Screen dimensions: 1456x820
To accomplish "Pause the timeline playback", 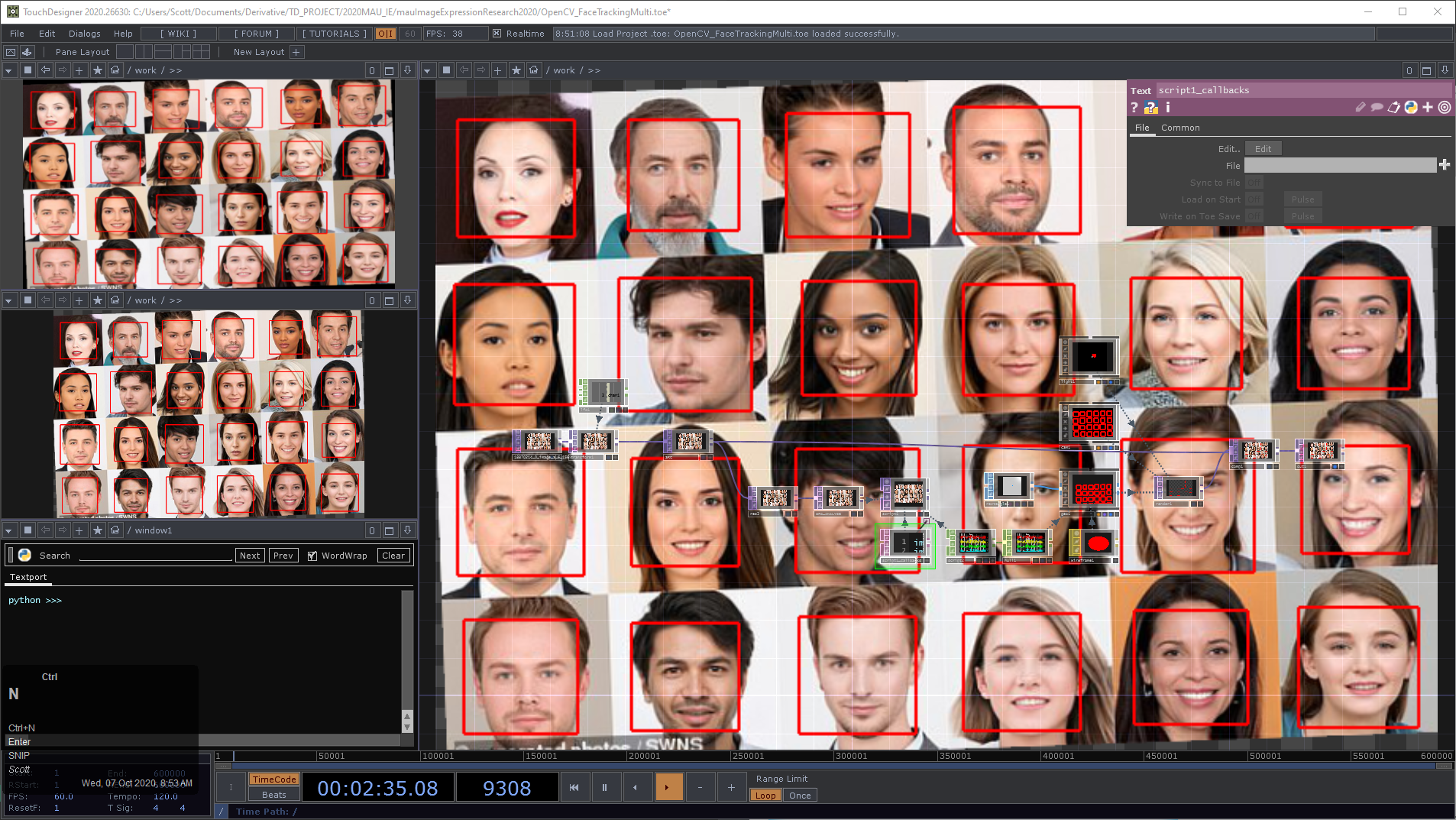I will pos(604,787).
